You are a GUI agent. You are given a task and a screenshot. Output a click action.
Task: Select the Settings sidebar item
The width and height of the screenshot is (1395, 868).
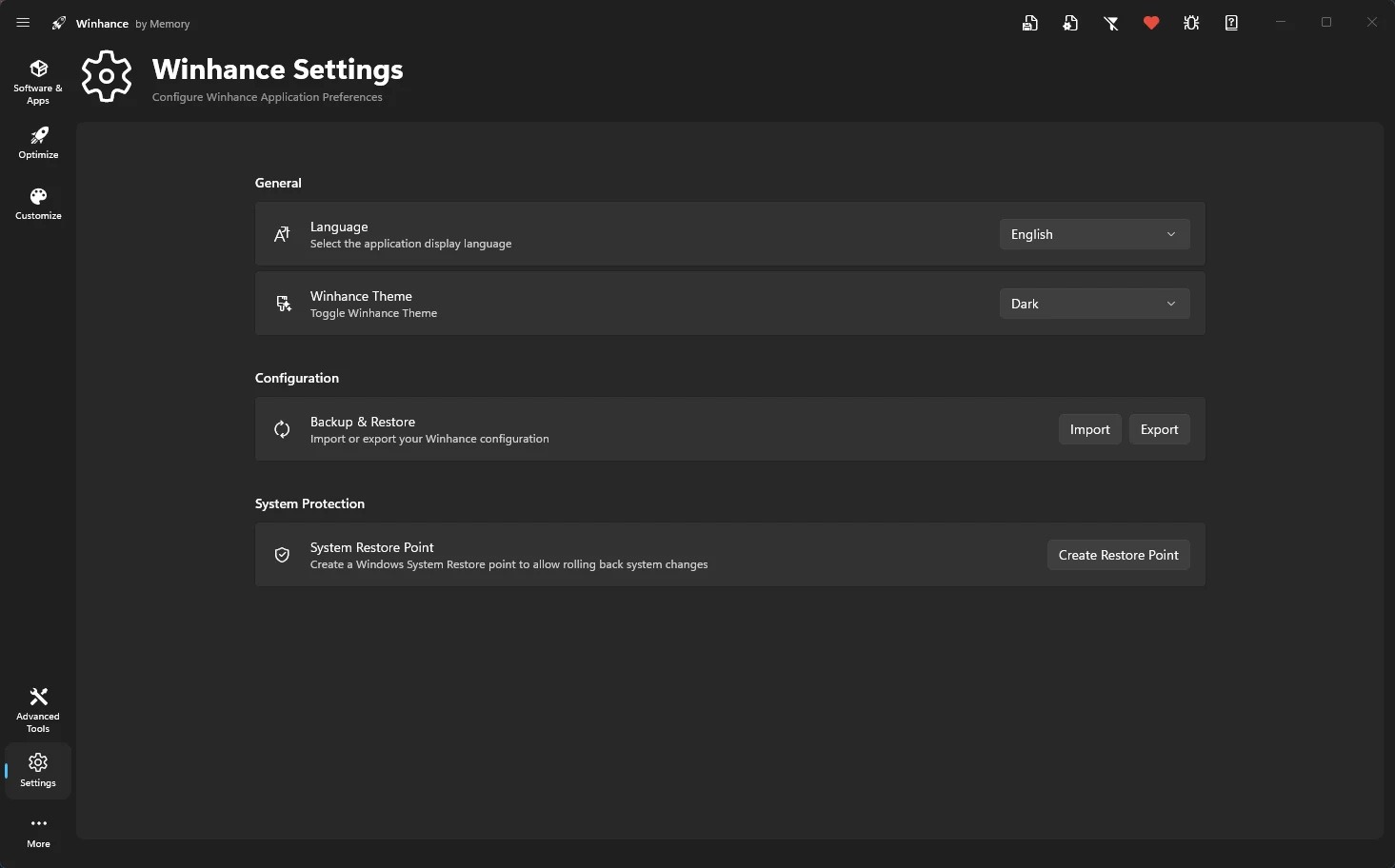(x=38, y=771)
